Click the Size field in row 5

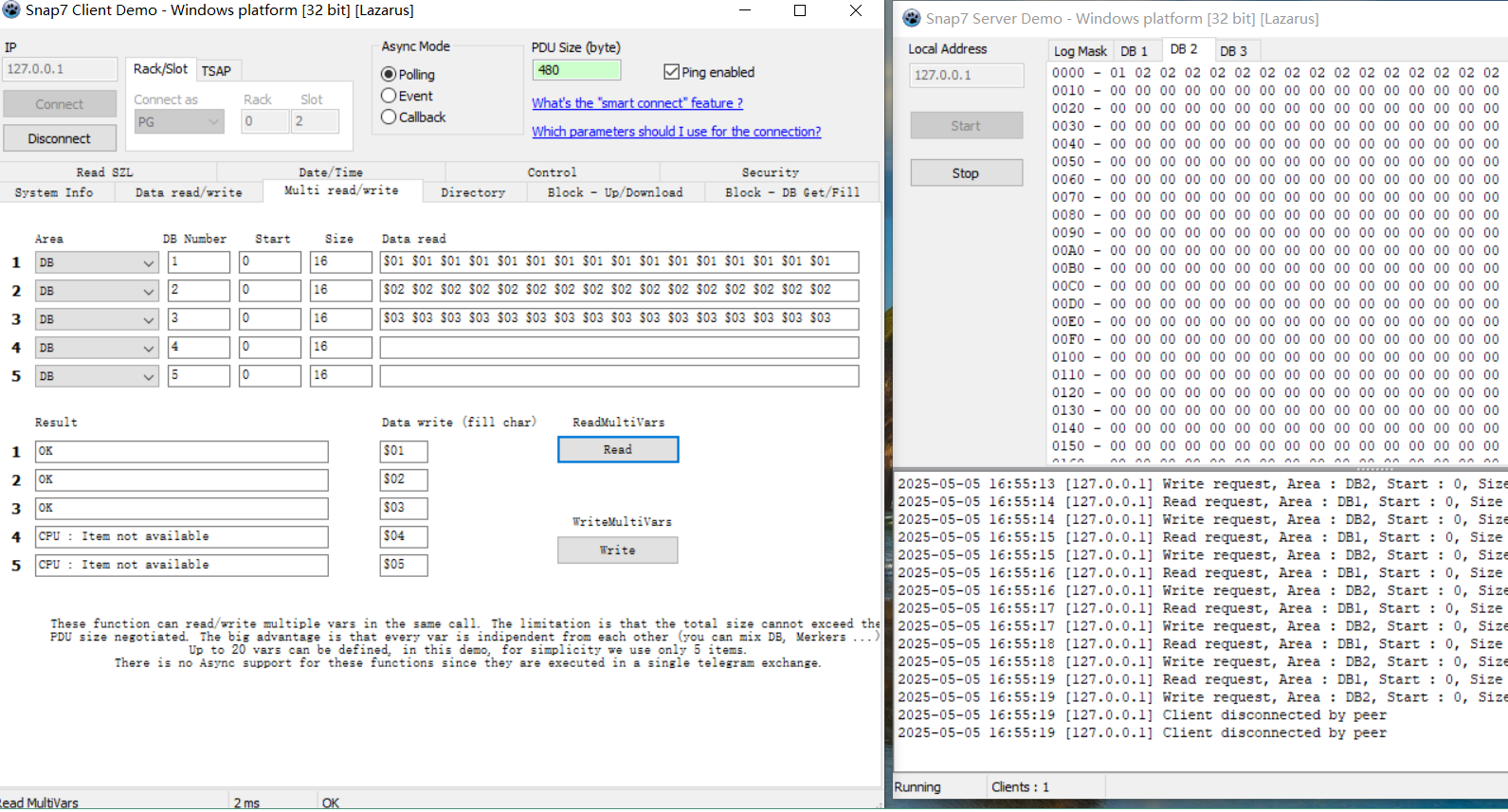(x=341, y=376)
